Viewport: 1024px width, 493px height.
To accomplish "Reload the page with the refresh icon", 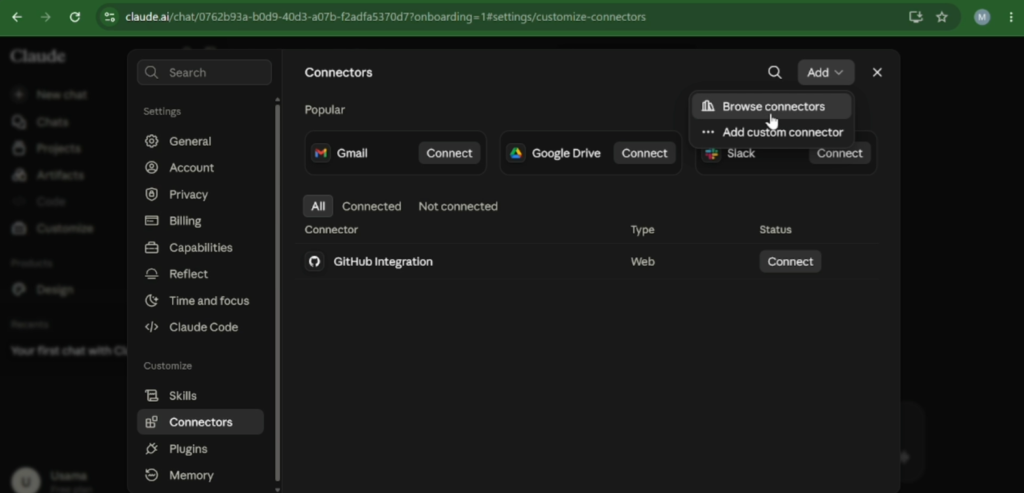I will [x=75, y=17].
